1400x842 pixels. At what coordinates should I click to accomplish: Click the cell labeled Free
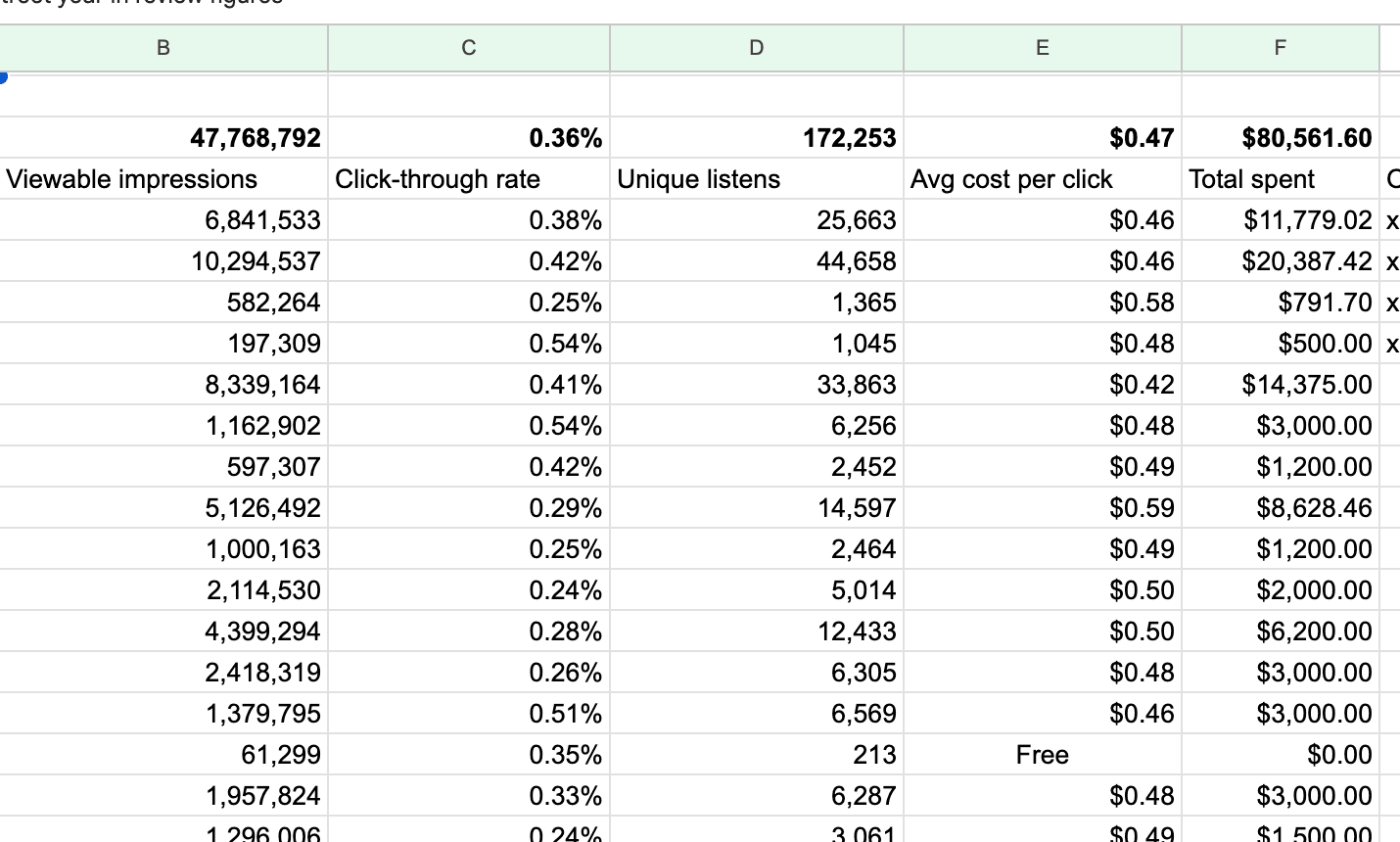coord(1042,755)
